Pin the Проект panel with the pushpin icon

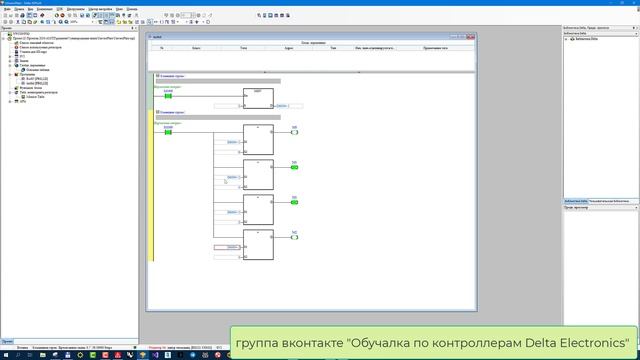[x=132, y=28]
